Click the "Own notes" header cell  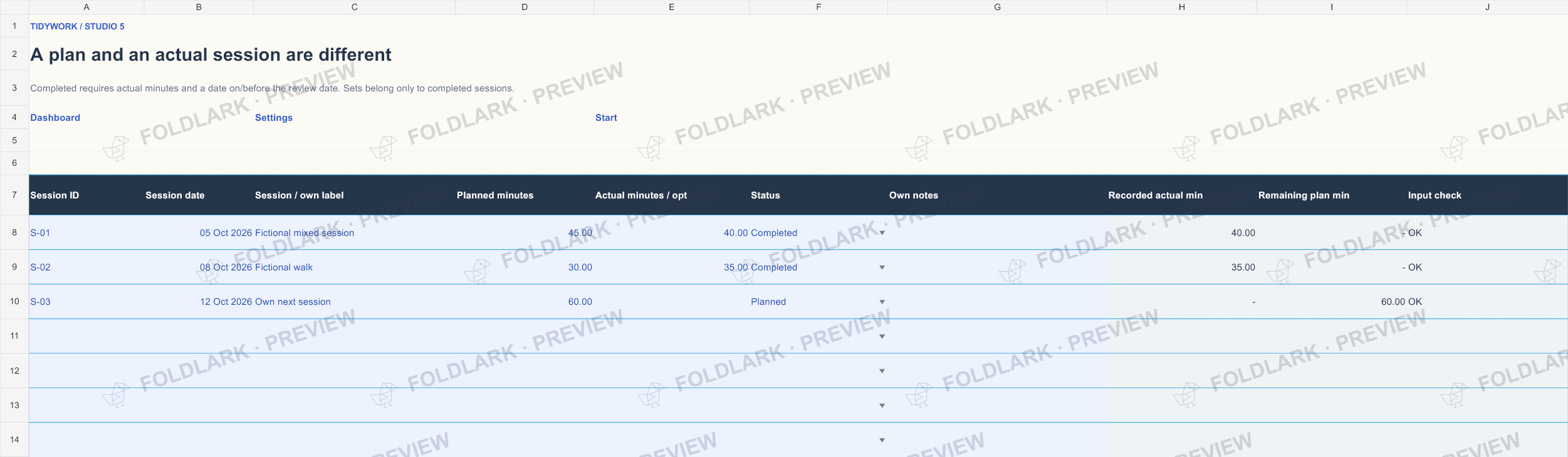997,195
